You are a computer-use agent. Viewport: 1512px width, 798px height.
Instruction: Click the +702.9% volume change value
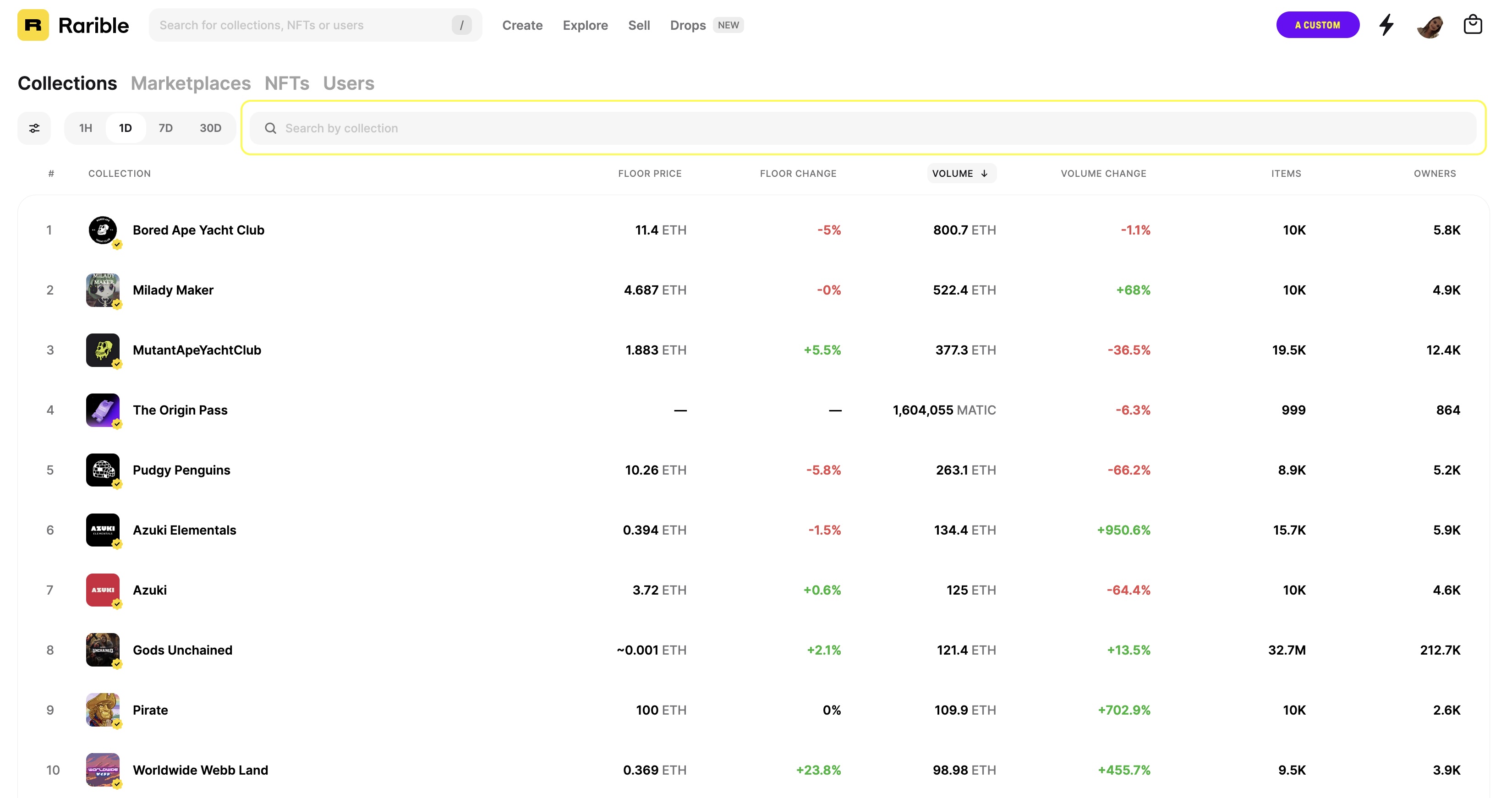(x=1124, y=710)
